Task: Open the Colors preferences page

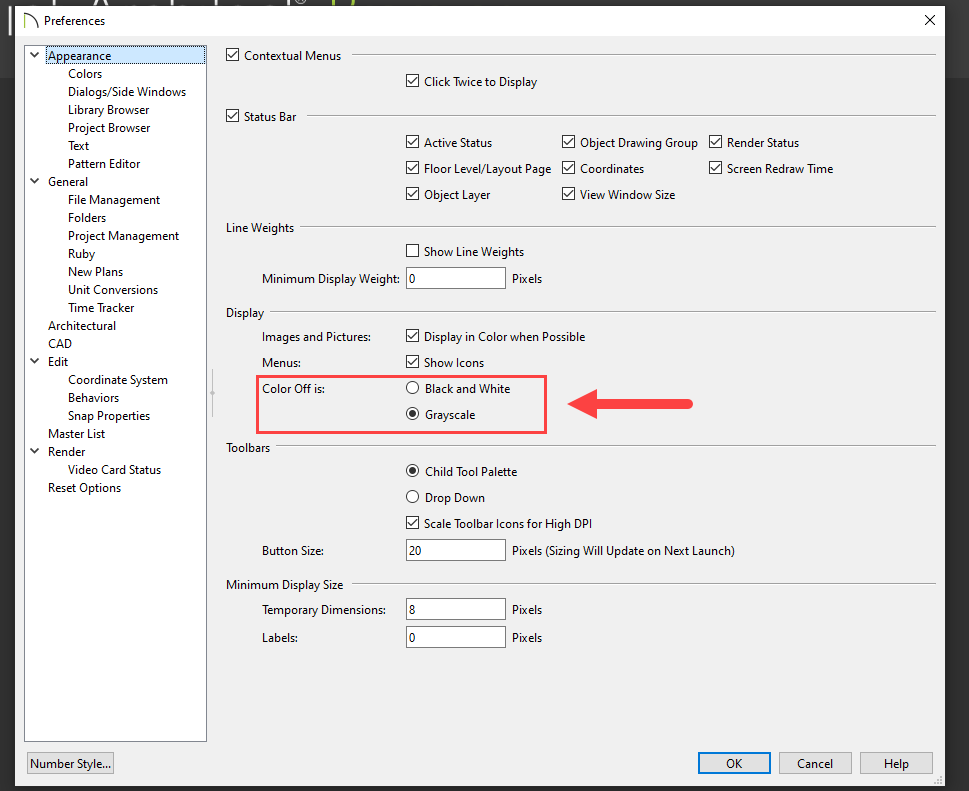Action: point(85,74)
